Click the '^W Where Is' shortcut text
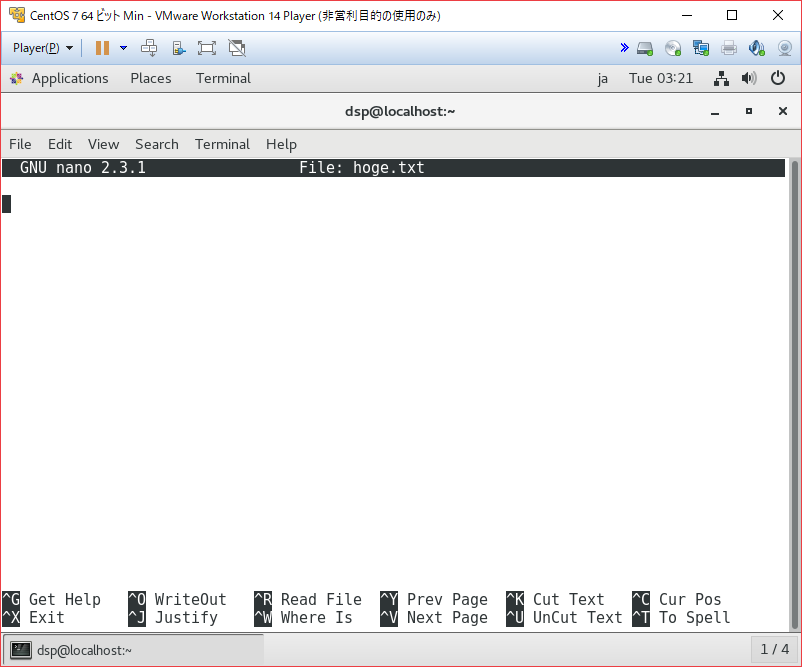Screen dimensions: 802x667 click(x=303, y=617)
